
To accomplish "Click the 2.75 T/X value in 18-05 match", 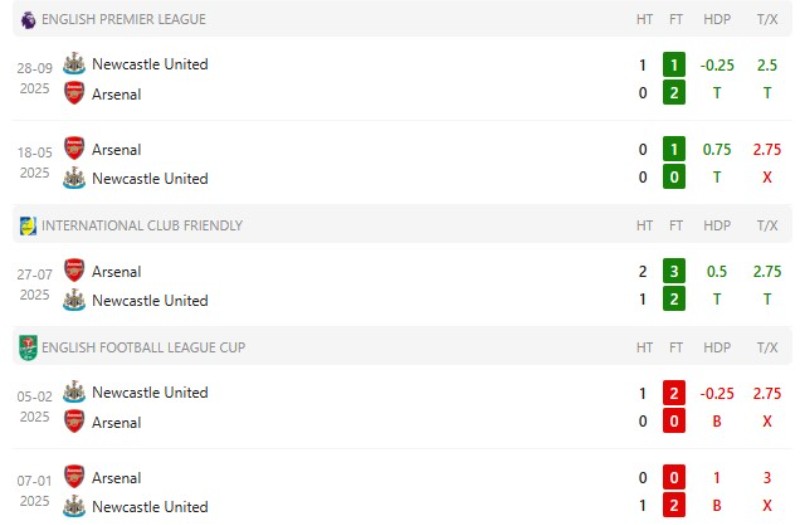I will [767, 149].
